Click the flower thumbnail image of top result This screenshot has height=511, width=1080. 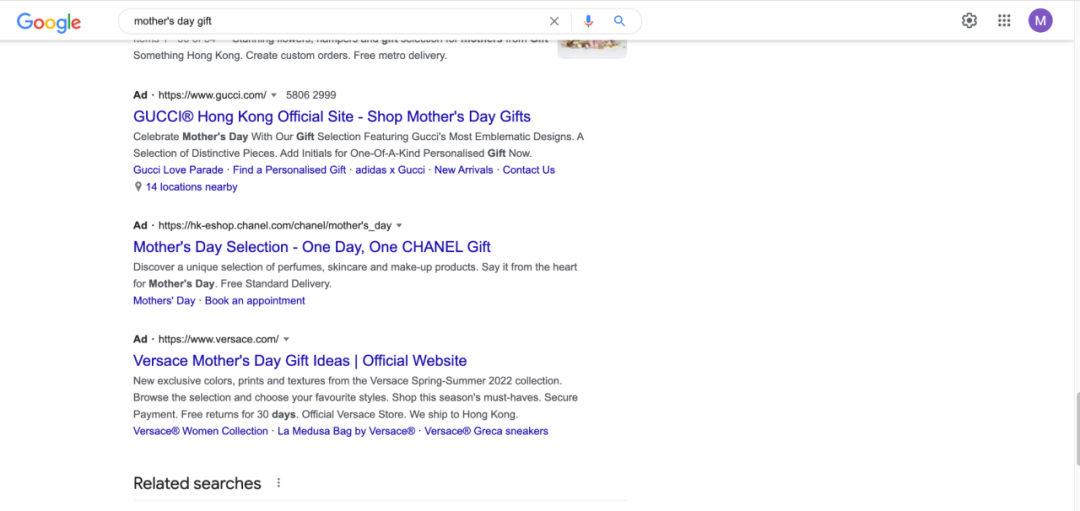[x=592, y=48]
